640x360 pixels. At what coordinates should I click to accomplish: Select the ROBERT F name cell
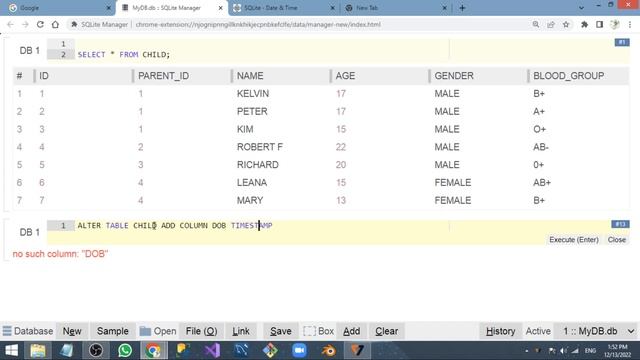tap(260, 147)
